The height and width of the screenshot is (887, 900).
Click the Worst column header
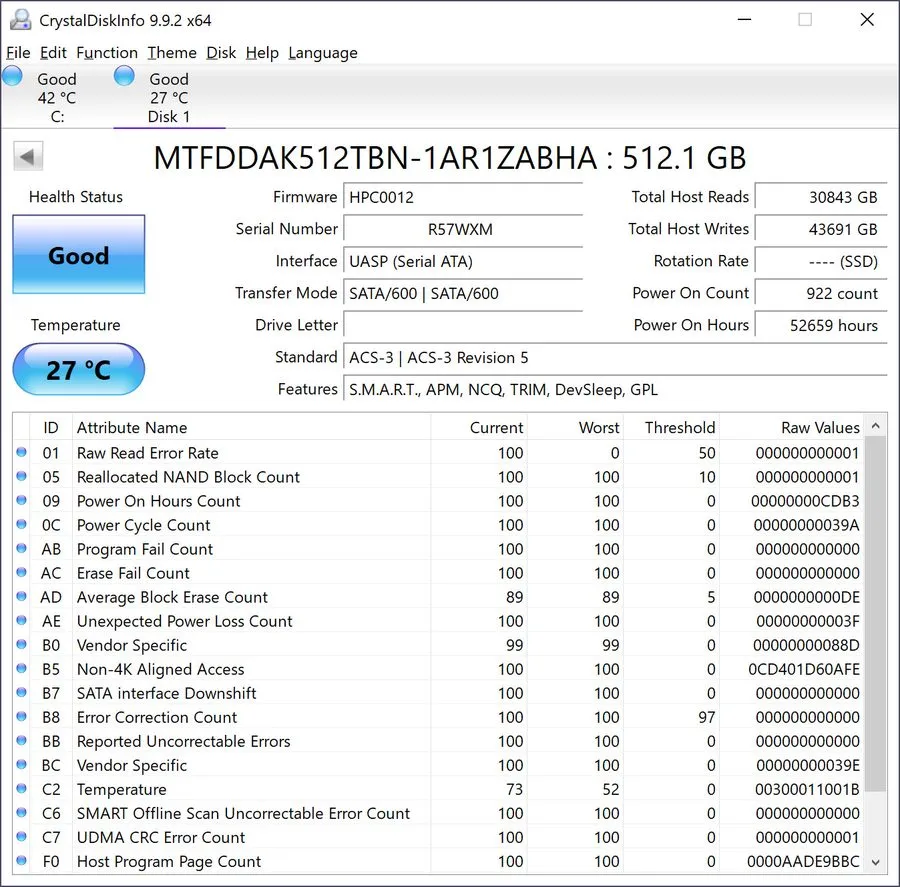(575, 427)
